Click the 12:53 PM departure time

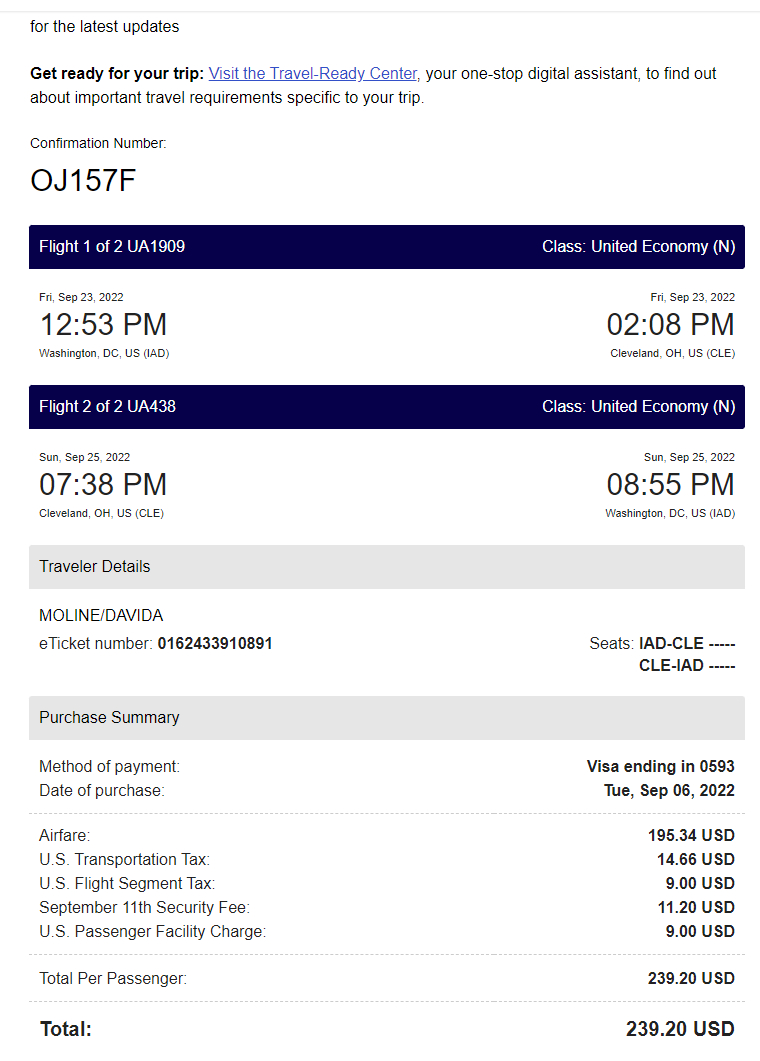[x=103, y=325]
